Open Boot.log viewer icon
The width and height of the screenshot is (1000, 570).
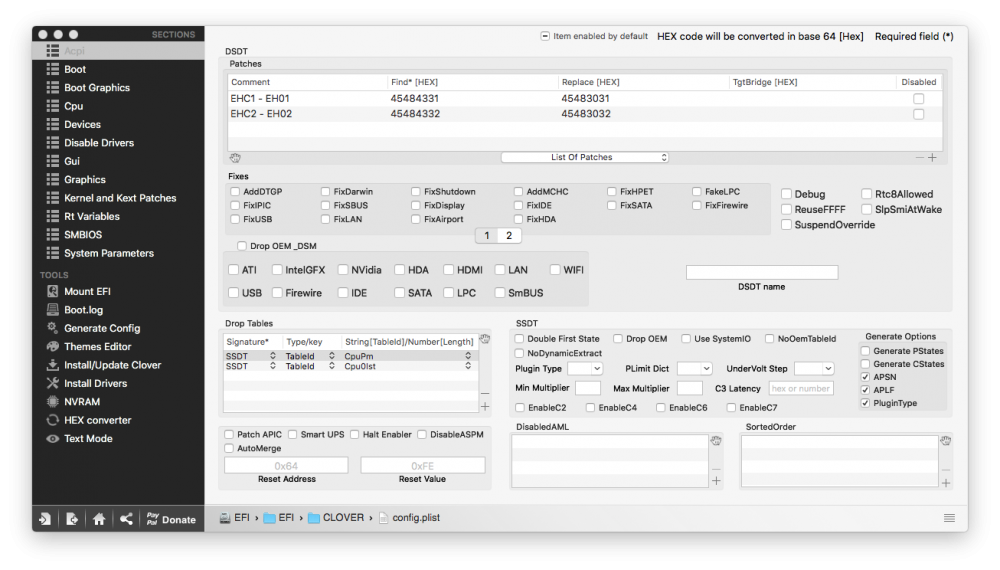[x=52, y=310]
